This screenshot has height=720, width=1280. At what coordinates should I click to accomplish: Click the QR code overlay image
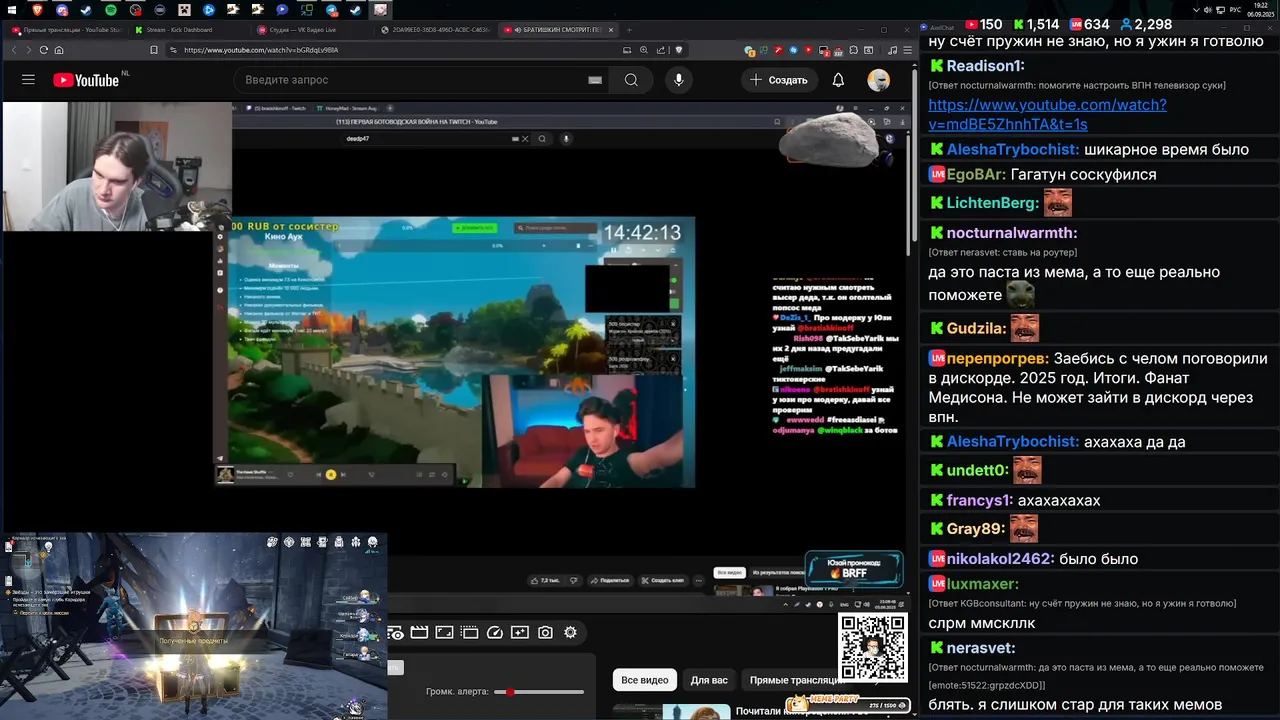point(872,649)
